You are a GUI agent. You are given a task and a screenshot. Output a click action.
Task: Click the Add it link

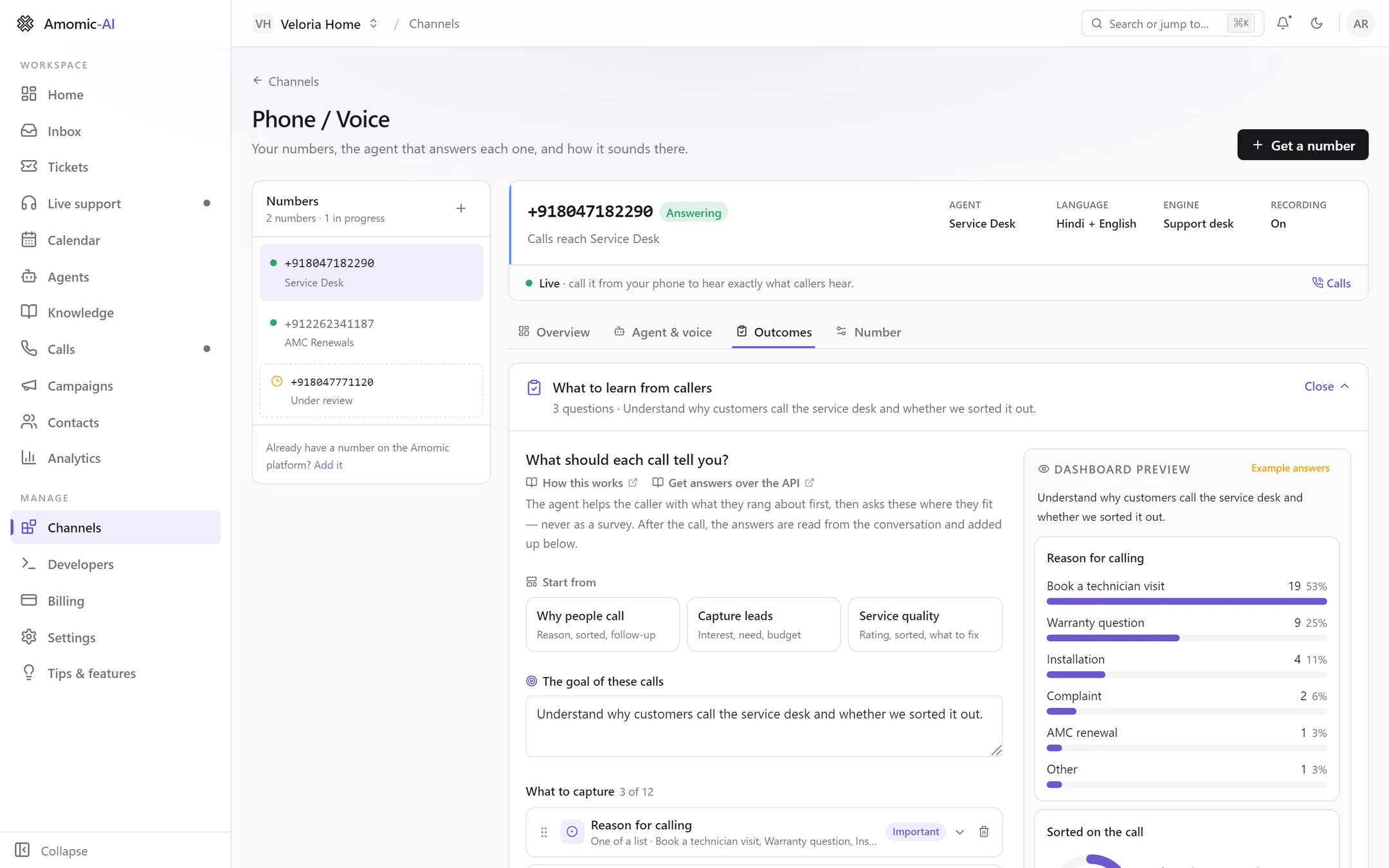pos(328,465)
